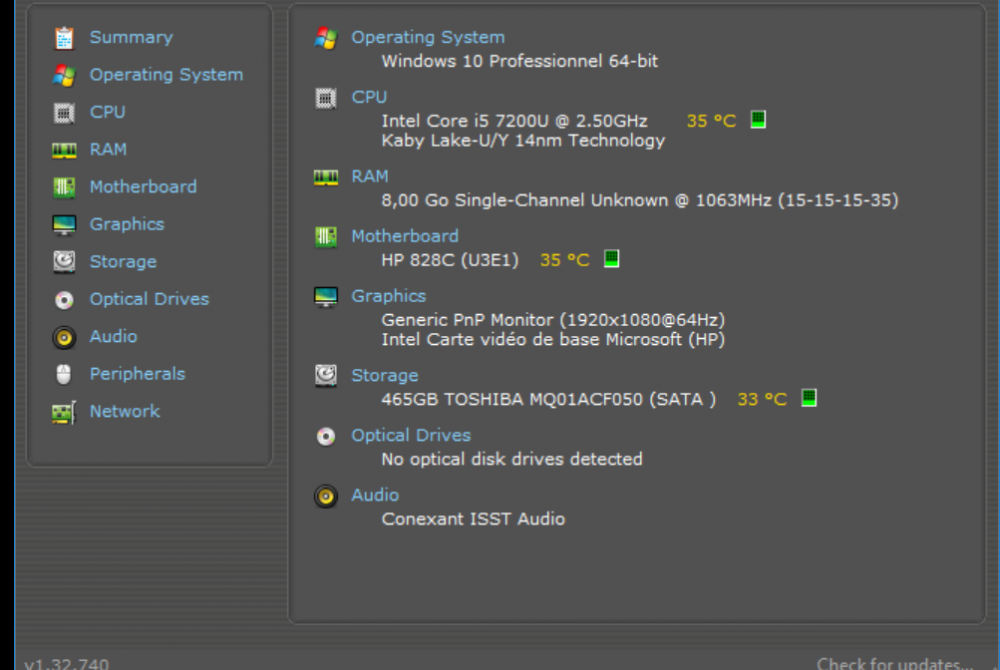Open the CPU heading link in summary
Viewport: 1000px width, 670px height.
[x=369, y=97]
